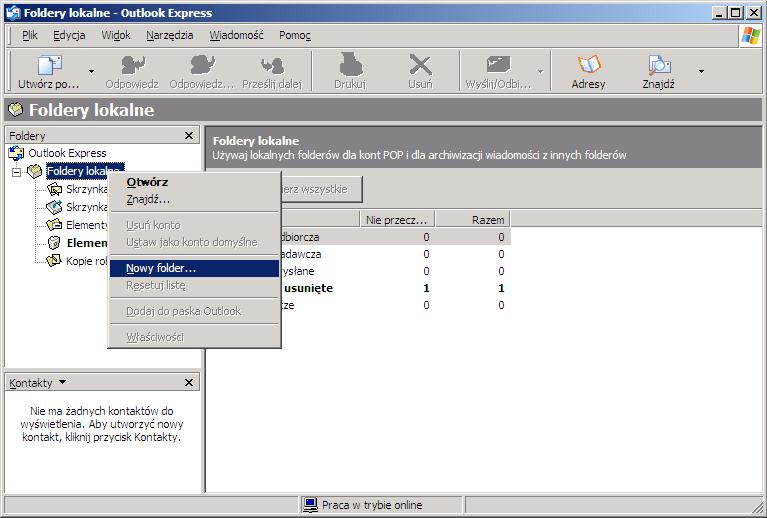767x518 pixels.
Task: Click the Foldery lokalne banner icon
Action: point(15,110)
